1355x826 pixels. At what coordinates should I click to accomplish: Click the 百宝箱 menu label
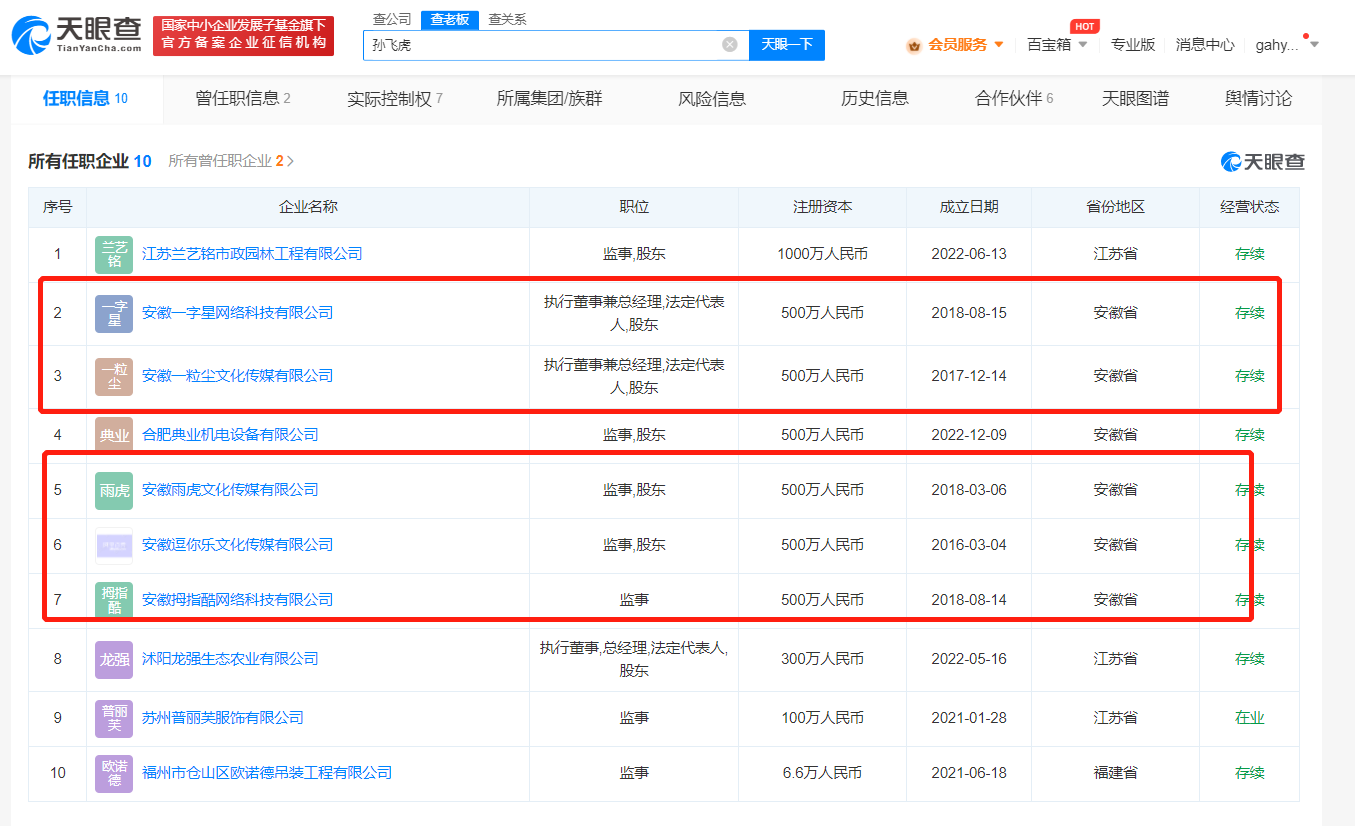(x=1049, y=45)
